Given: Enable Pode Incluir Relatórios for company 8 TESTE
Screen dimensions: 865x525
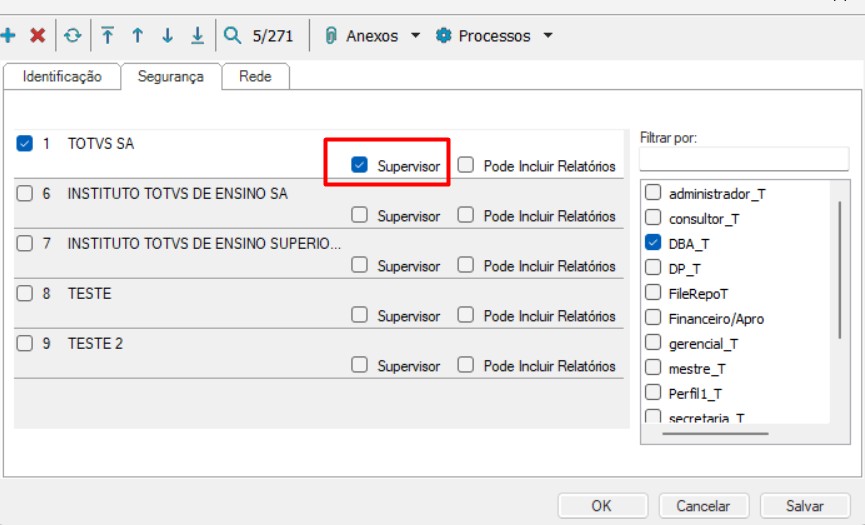Looking at the screenshot, I should (x=466, y=314).
